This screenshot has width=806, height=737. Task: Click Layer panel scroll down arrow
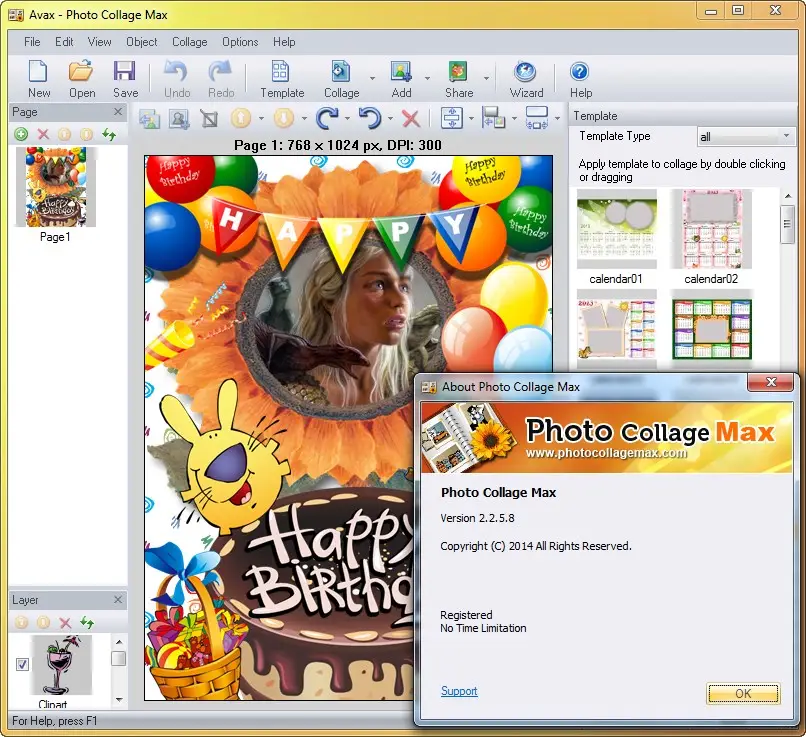[119, 699]
